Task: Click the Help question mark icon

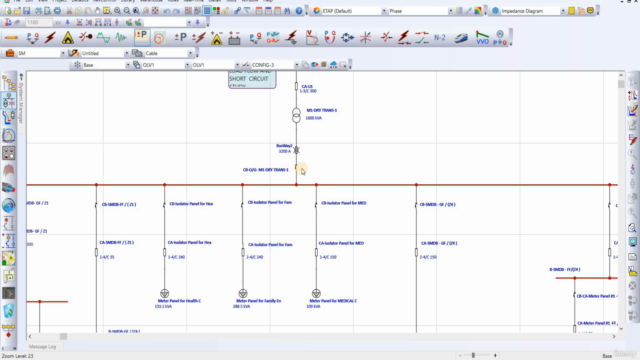Action: coord(299,11)
